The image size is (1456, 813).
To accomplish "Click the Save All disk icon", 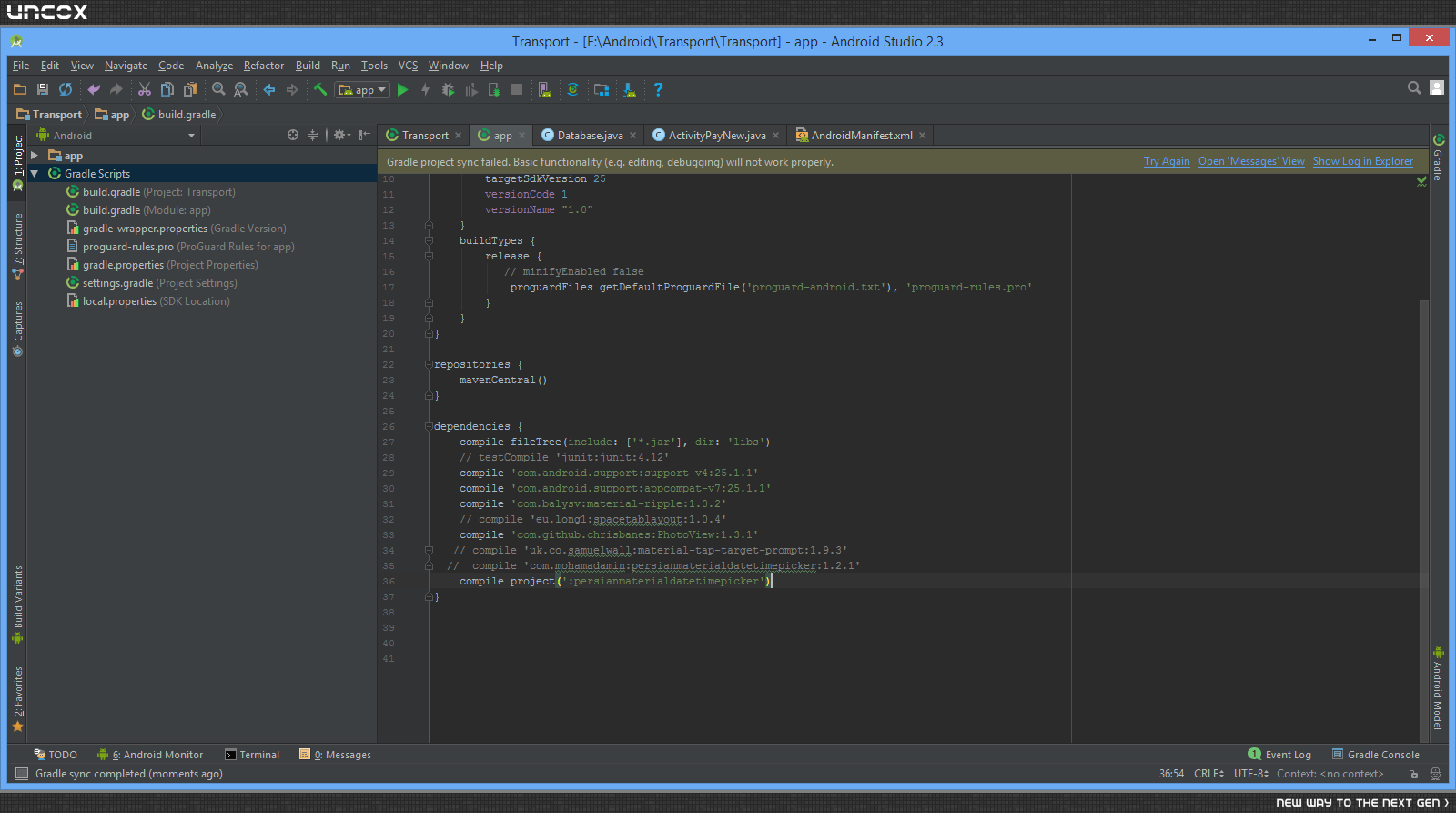I will pos(43,89).
